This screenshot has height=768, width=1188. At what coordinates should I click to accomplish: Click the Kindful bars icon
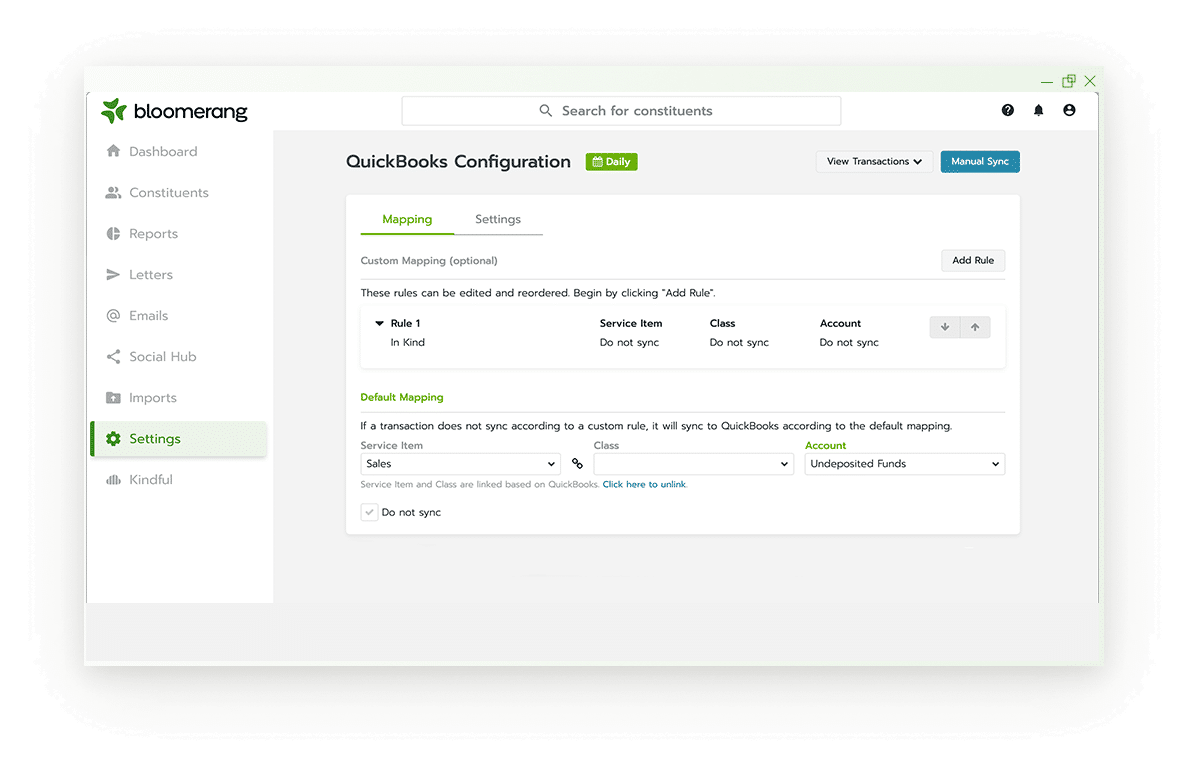pyautogui.click(x=113, y=479)
